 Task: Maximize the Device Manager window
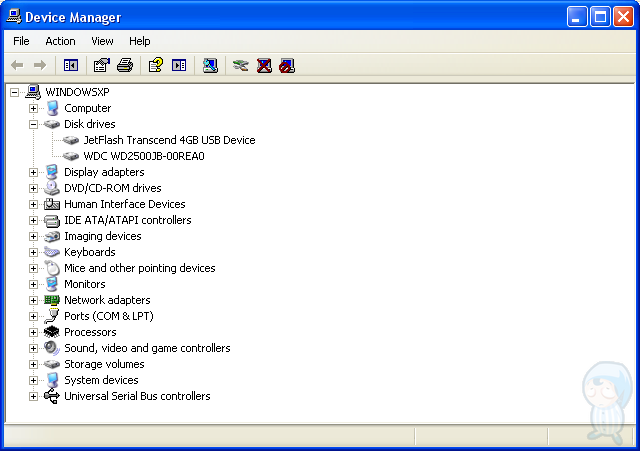pos(600,17)
